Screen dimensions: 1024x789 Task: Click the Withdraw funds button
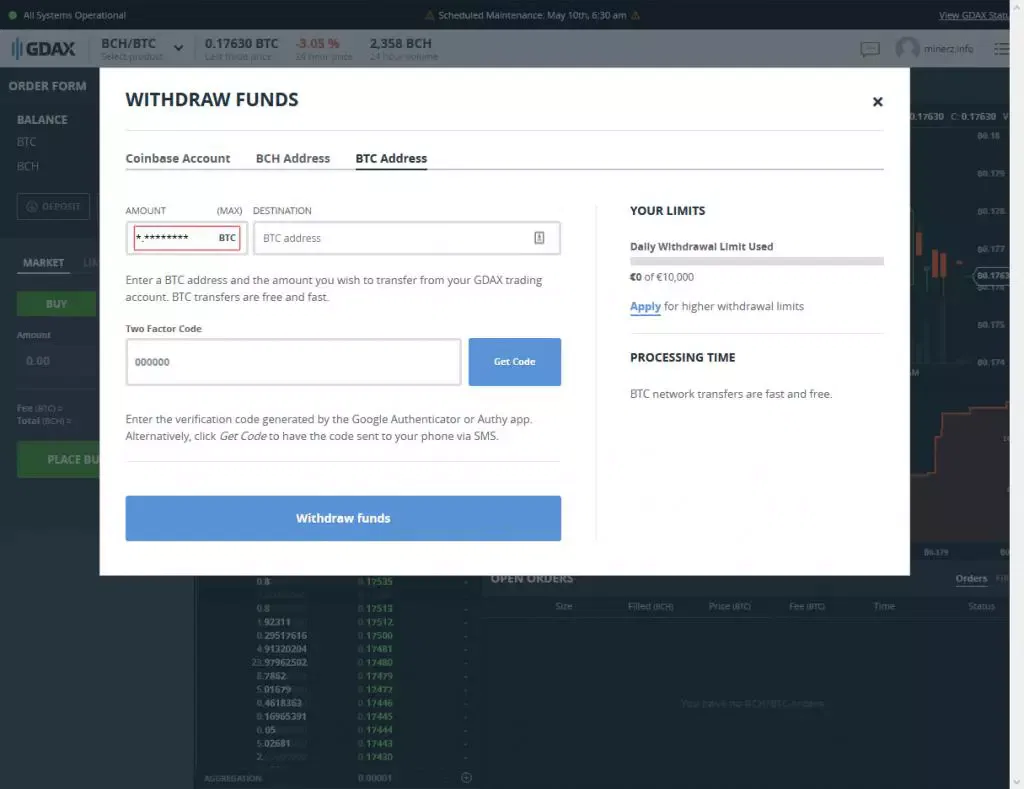pyautogui.click(x=343, y=518)
